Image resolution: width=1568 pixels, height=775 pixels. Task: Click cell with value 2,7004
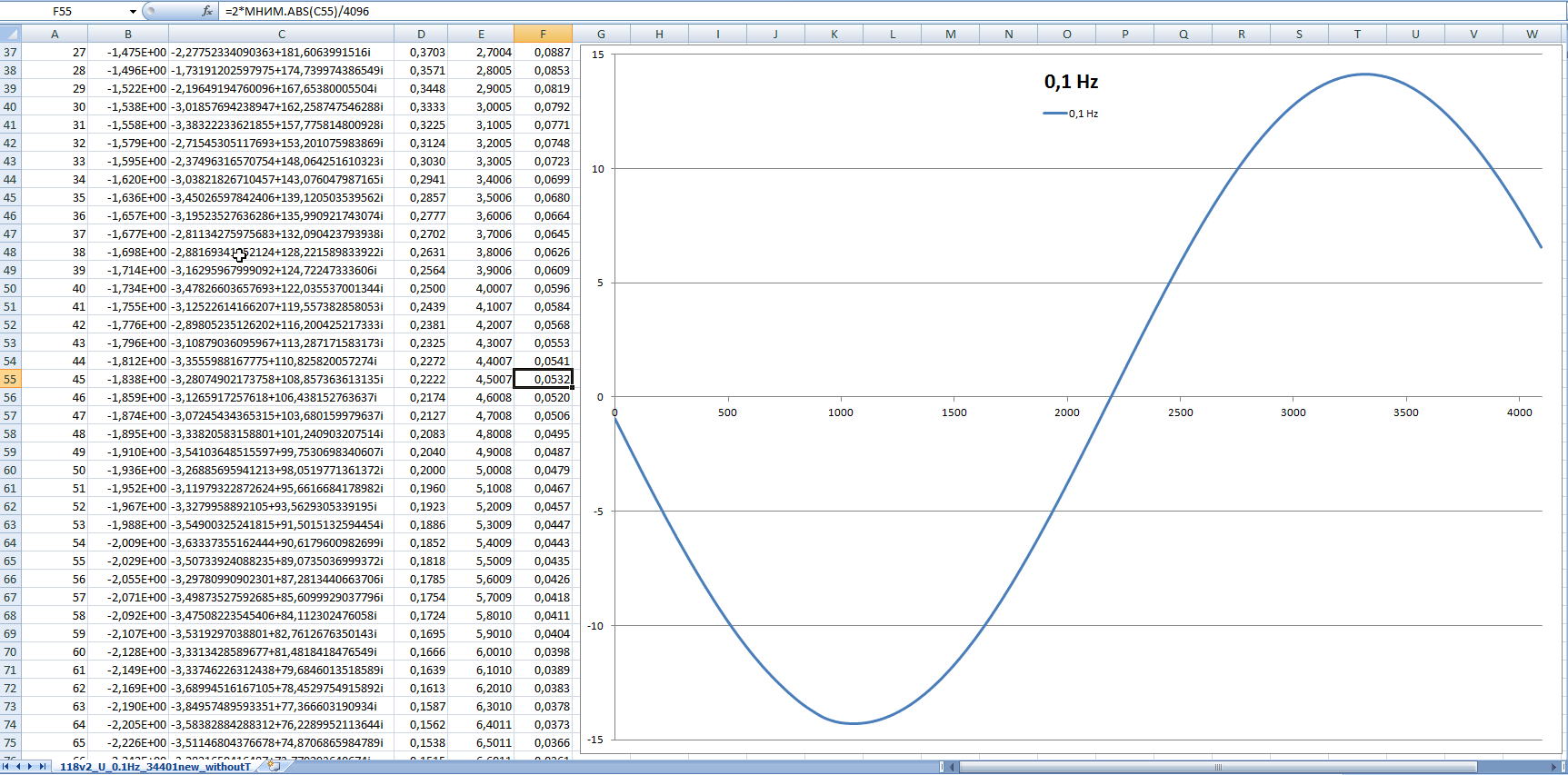(x=481, y=52)
